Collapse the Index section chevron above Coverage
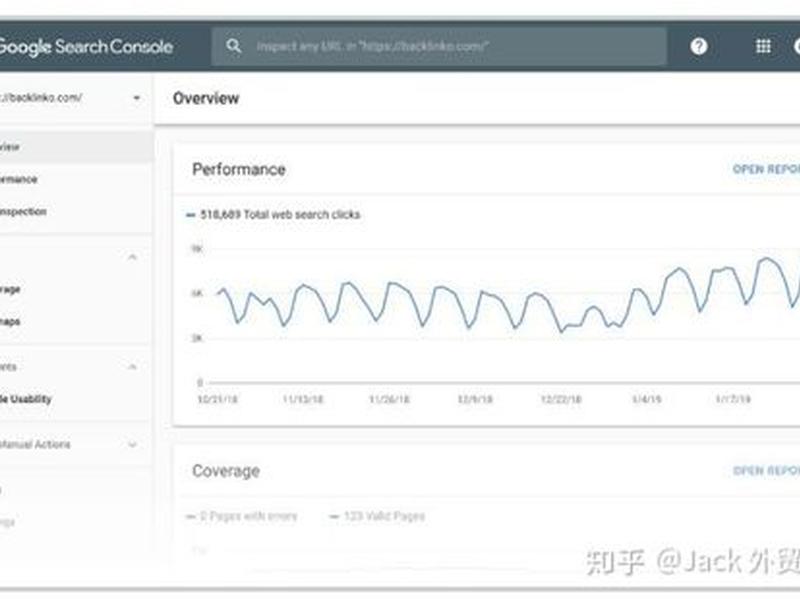Image resolution: width=800 pixels, height=600 pixels. (132, 257)
